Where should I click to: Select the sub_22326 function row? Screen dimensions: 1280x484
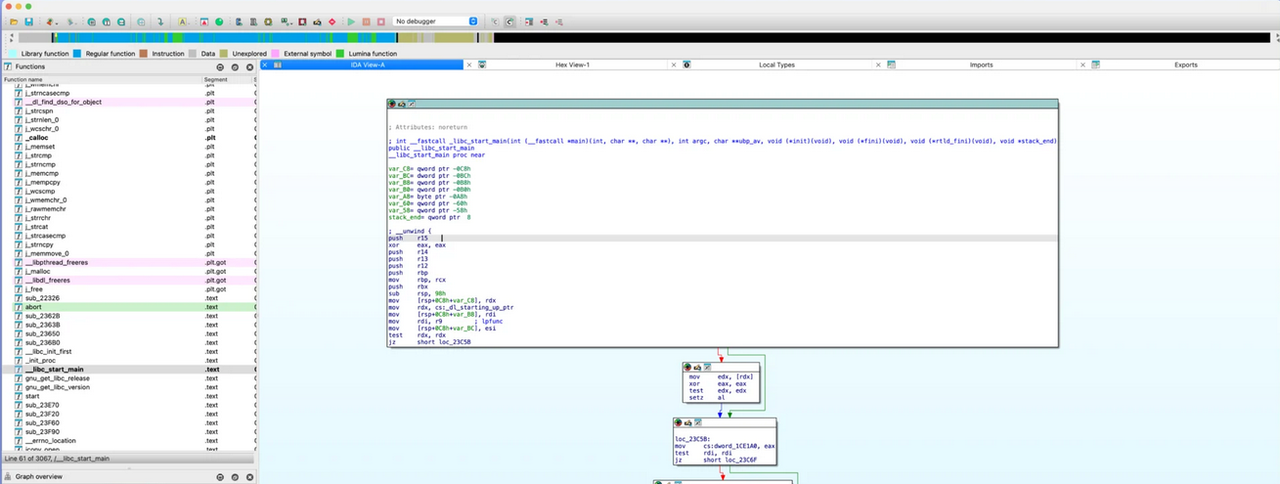tap(128, 298)
